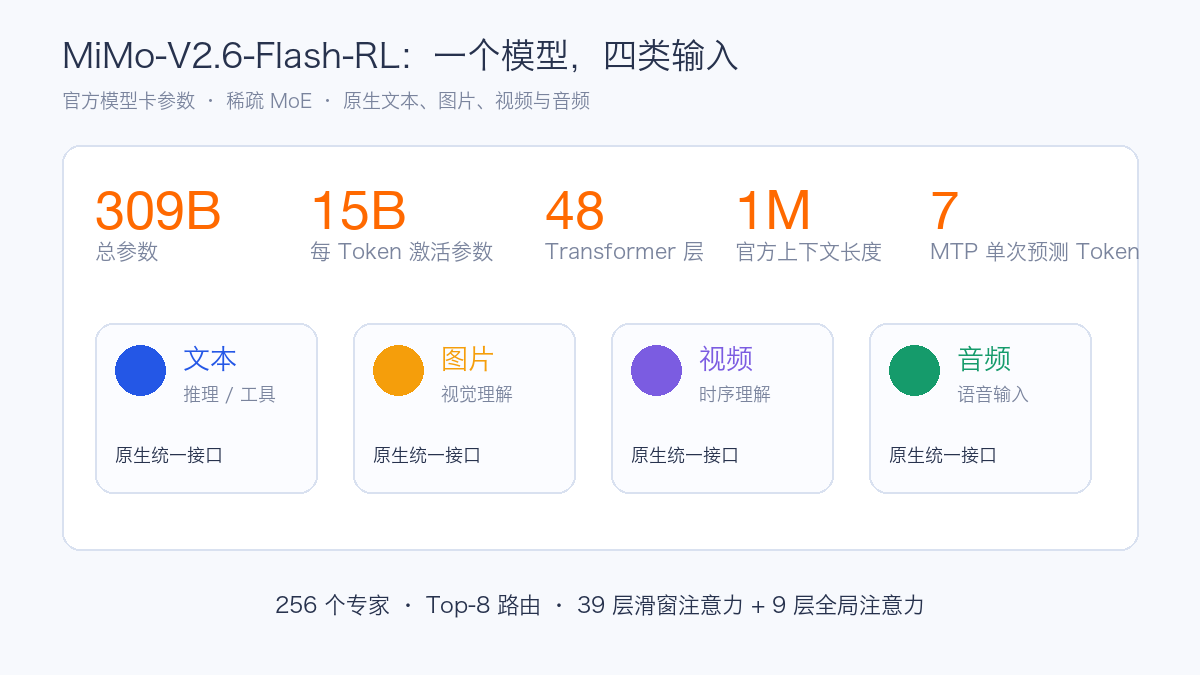Click the 48 value
1200x675 pixels.
click(575, 211)
